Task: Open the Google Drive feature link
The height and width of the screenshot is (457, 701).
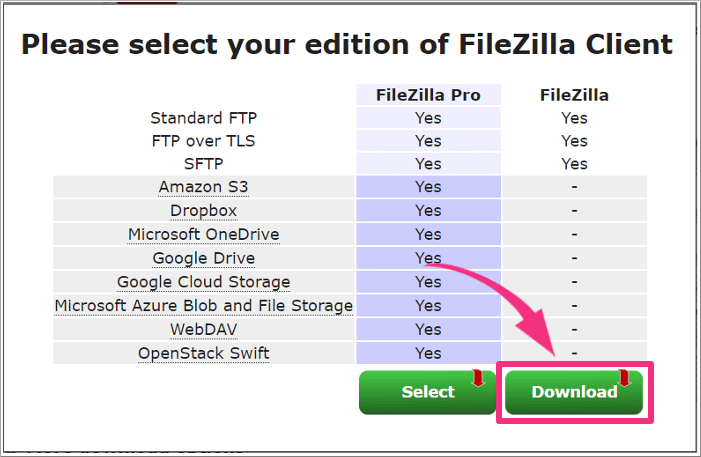Action: pyautogui.click(x=203, y=258)
